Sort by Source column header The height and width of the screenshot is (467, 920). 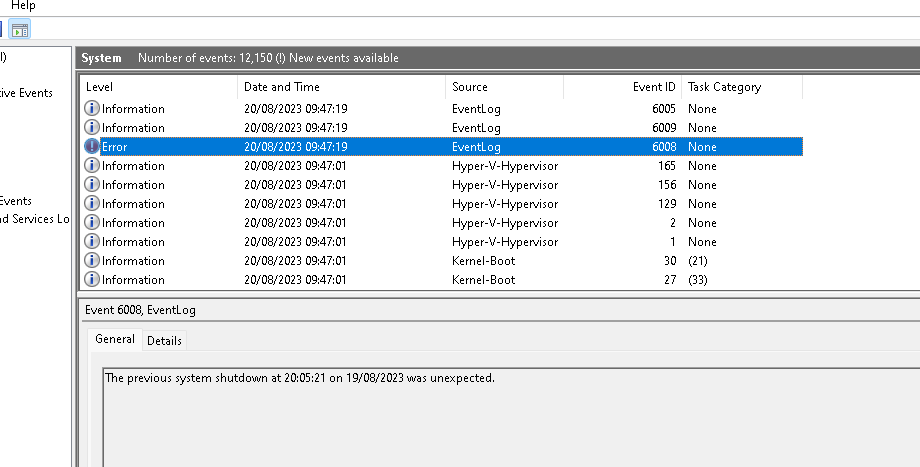(505, 87)
